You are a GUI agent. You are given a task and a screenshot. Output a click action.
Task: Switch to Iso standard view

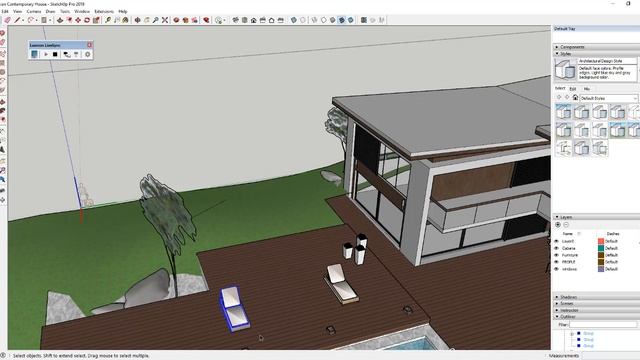tap(236, 20)
